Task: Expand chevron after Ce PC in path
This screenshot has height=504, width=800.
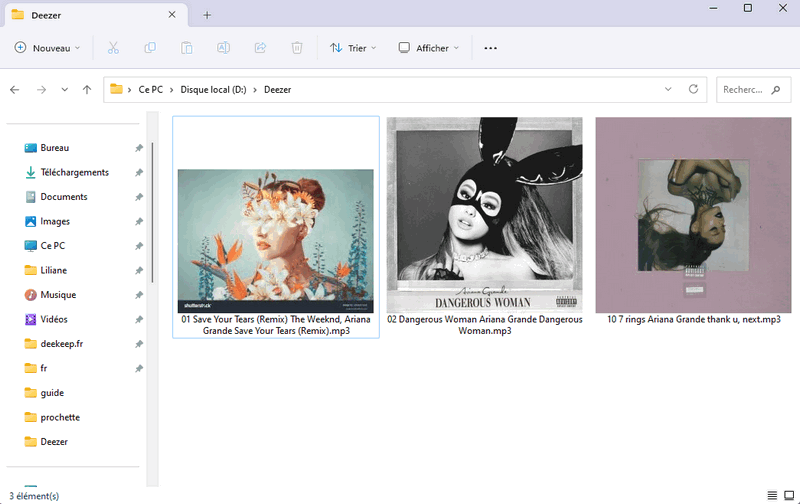Action: click(x=171, y=90)
